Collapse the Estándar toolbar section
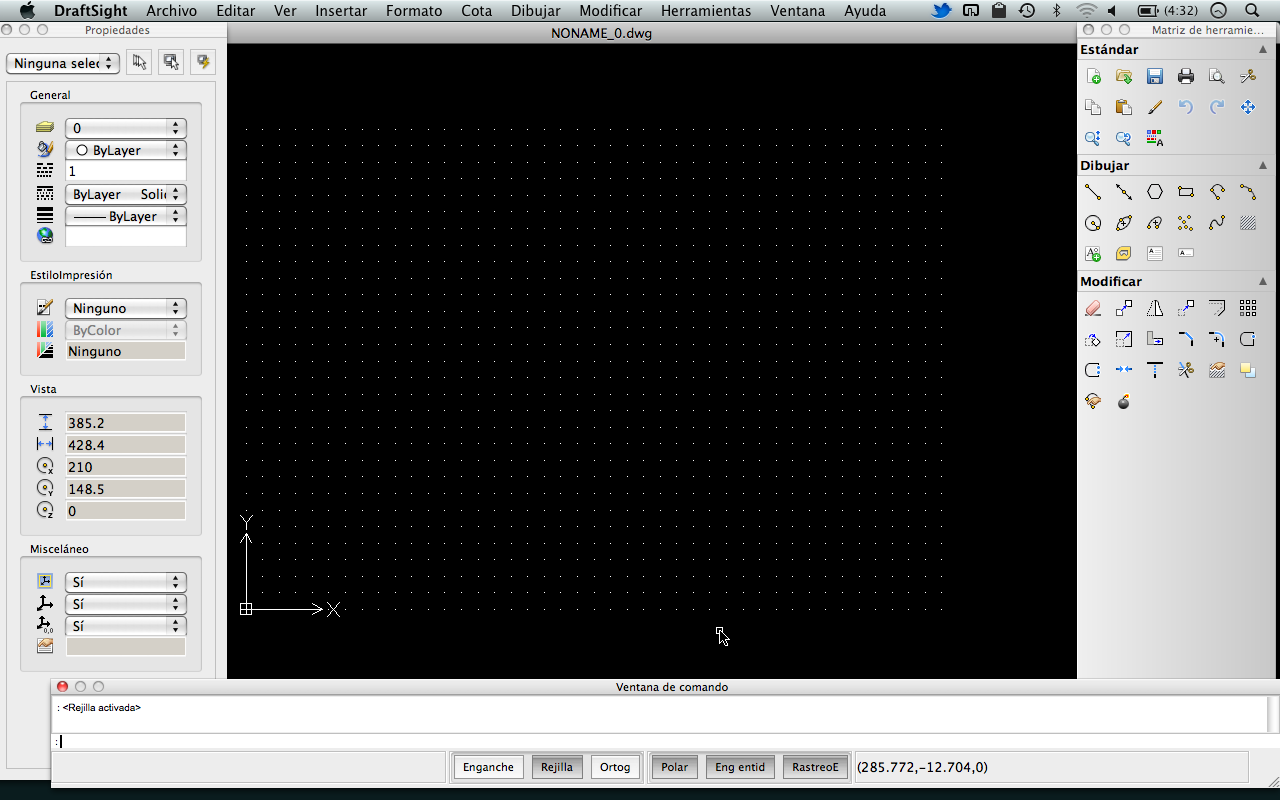The image size is (1280, 800). tap(1262, 49)
